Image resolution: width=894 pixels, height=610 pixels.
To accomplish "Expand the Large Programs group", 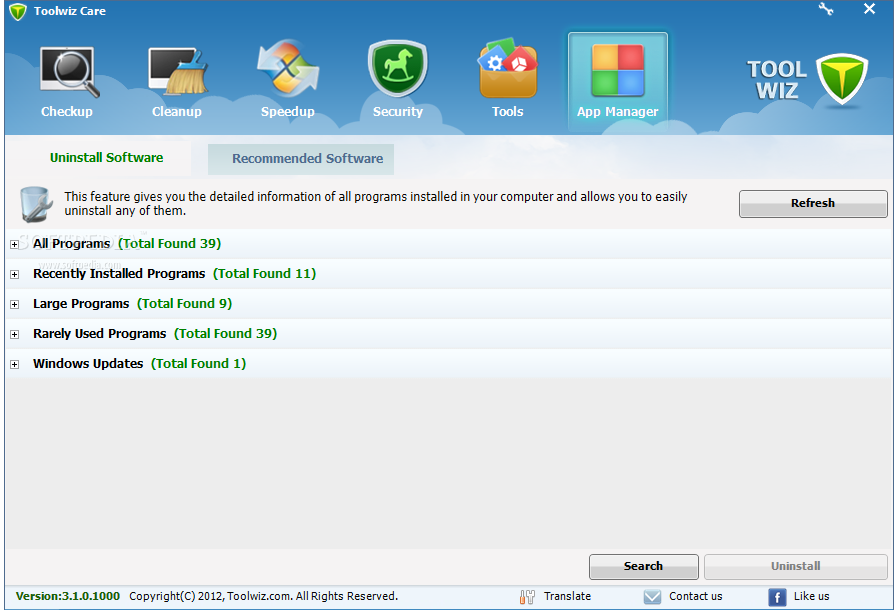I will [14, 304].
